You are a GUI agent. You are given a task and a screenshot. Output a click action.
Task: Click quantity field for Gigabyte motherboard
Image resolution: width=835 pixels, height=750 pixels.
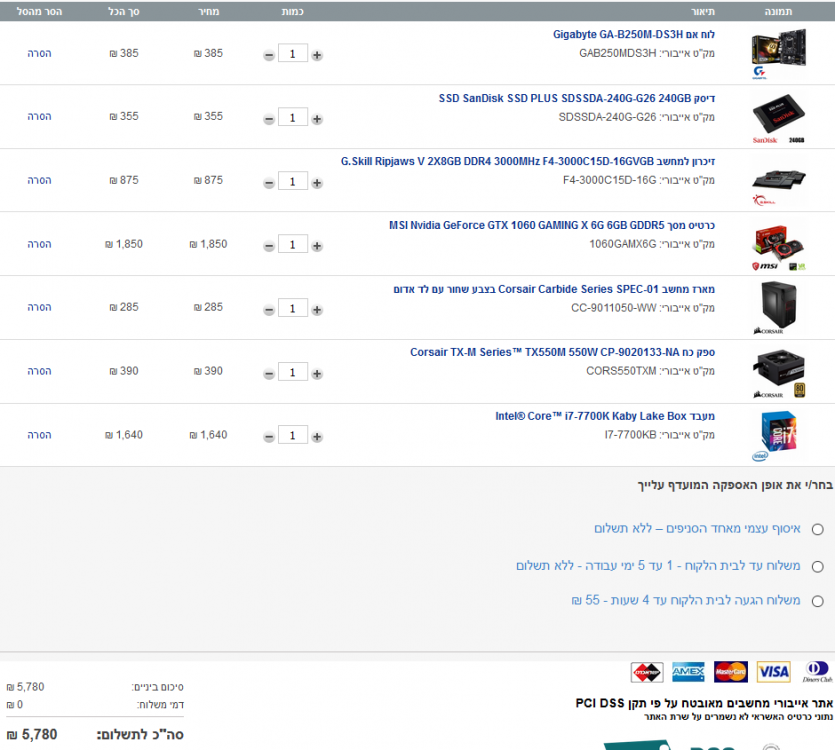click(292, 53)
